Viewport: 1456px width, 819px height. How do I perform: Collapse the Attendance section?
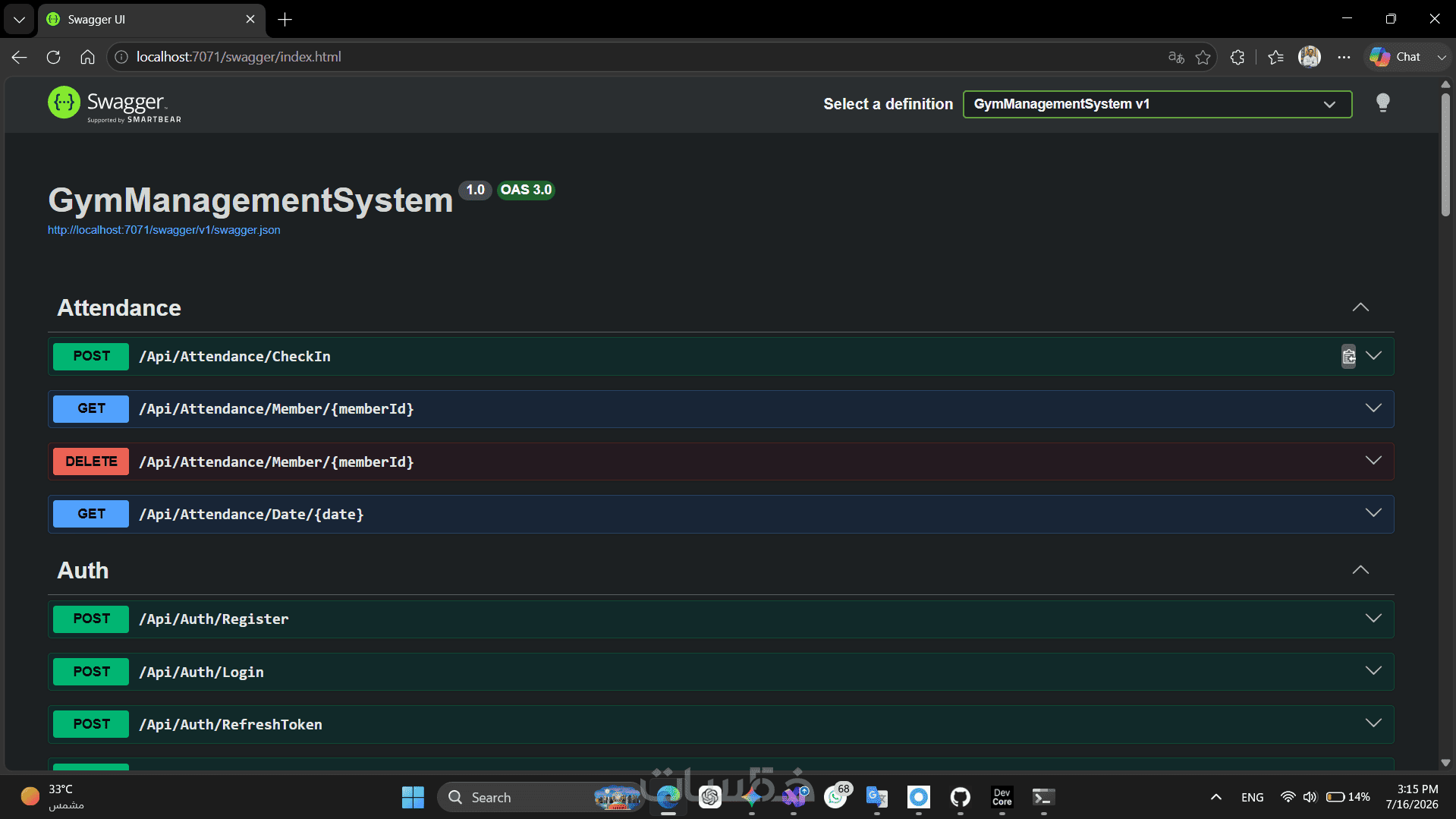click(x=1360, y=307)
